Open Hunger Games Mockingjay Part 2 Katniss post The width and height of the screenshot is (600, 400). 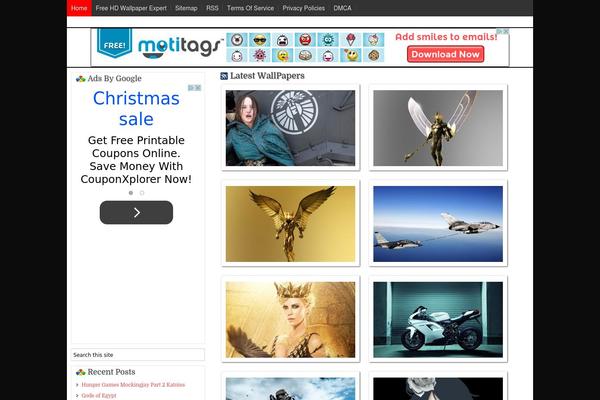click(133, 385)
